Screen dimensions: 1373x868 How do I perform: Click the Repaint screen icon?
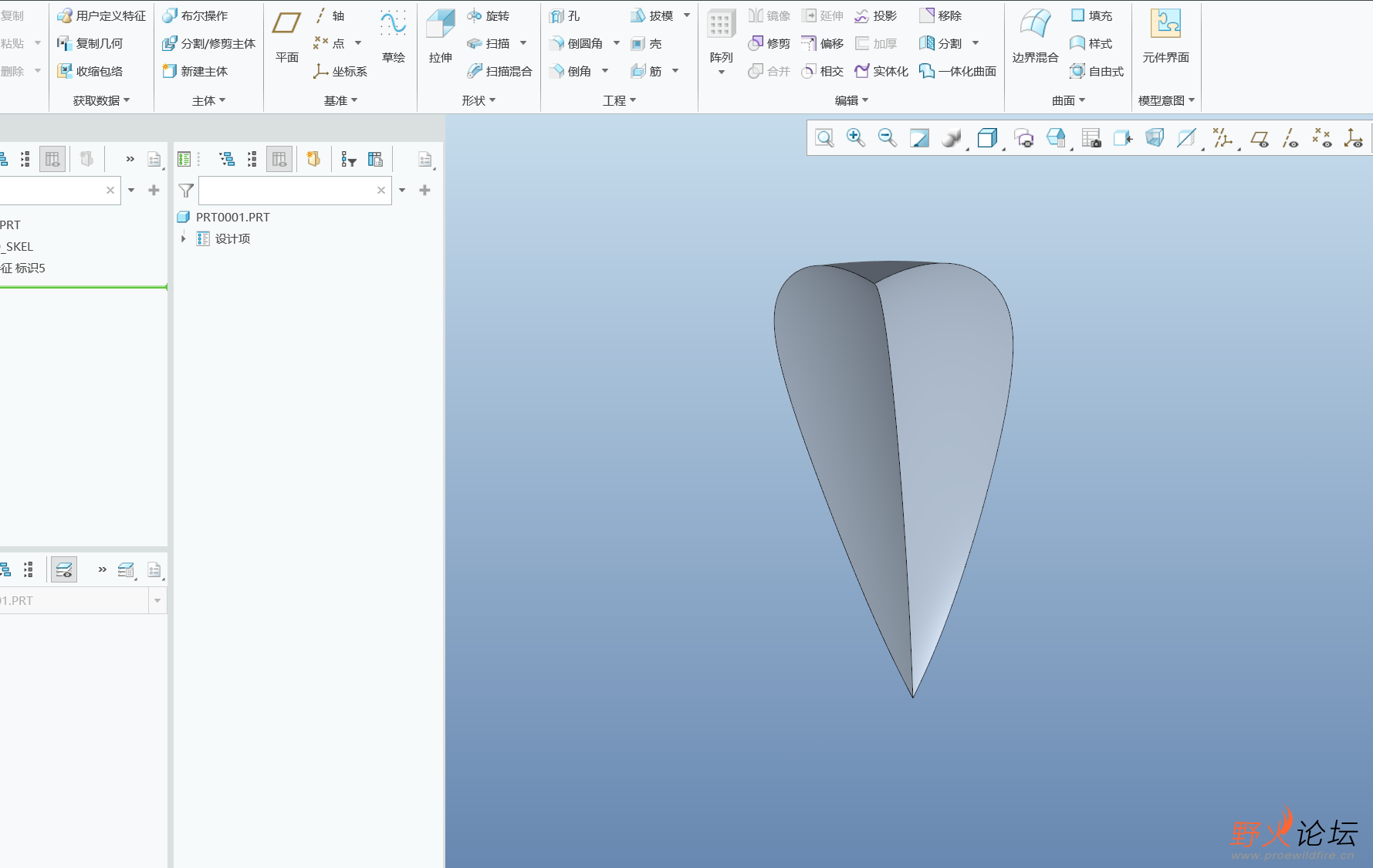(919, 138)
